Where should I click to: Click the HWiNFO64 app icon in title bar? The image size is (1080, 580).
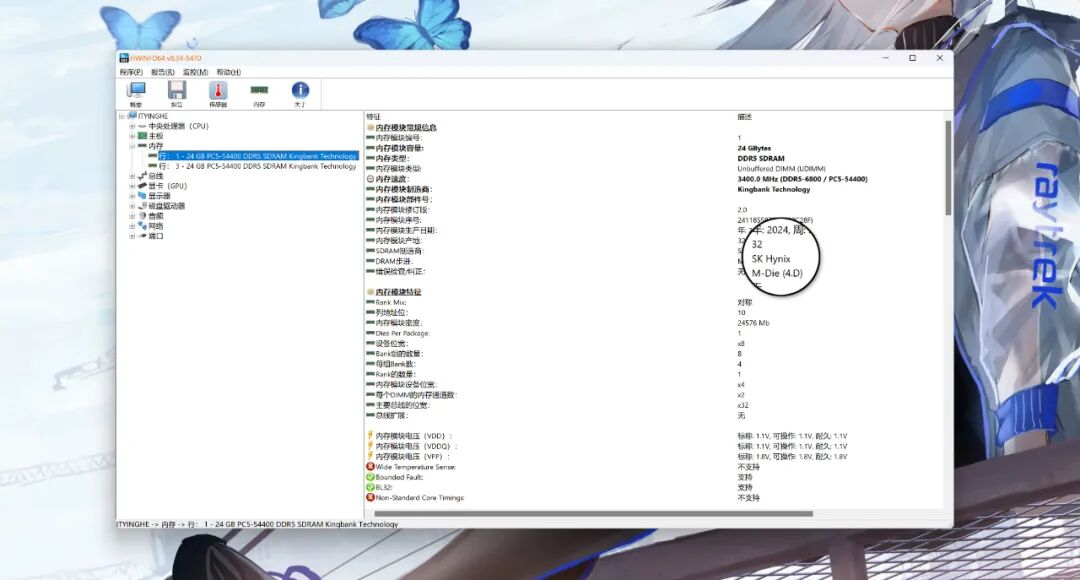124,58
